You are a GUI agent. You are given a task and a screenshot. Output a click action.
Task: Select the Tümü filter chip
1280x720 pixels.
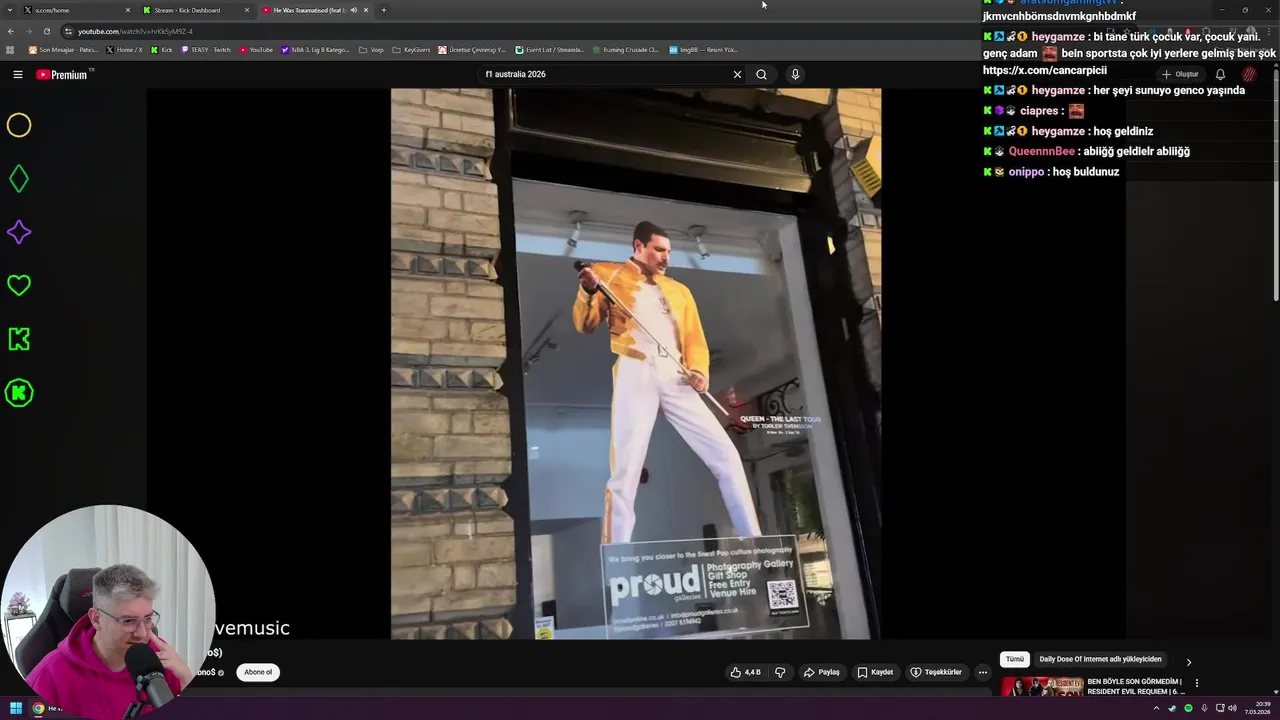pos(1014,660)
